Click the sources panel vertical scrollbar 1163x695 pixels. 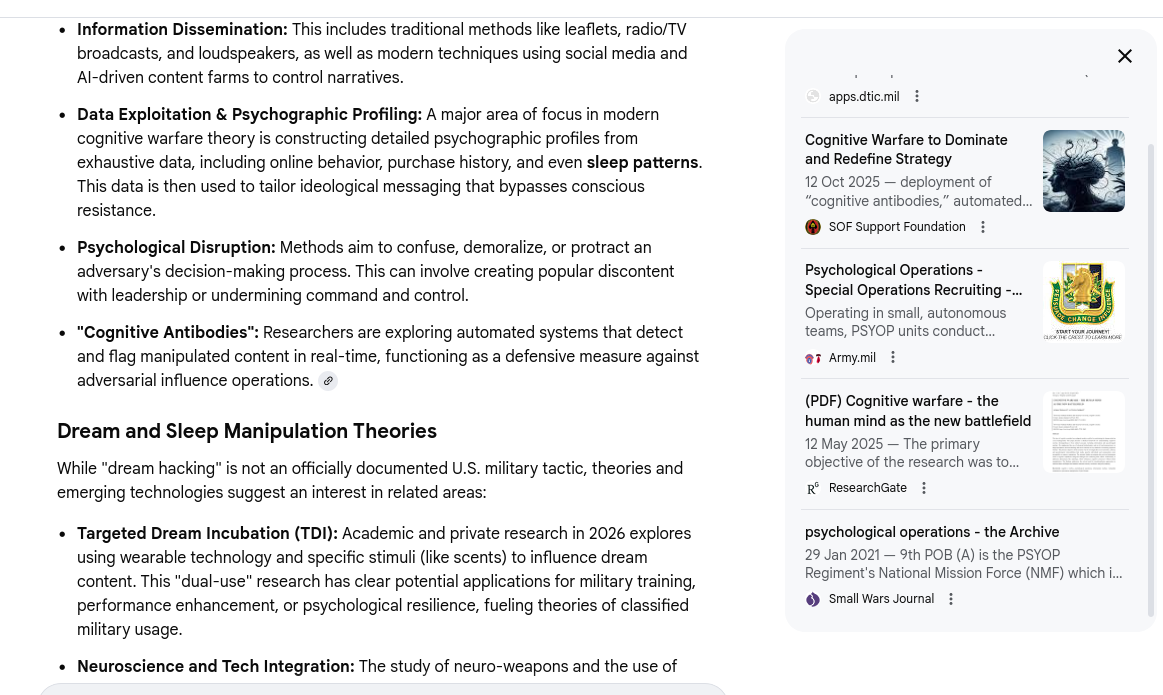click(x=1151, y=380)
